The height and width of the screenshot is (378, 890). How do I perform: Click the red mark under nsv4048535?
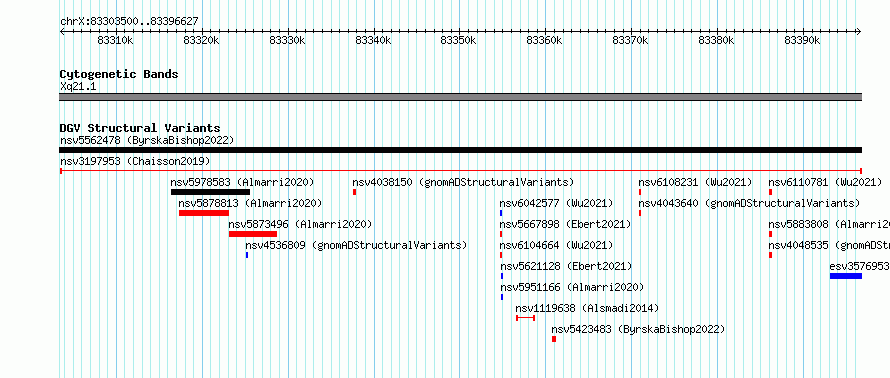coord(770,255)
